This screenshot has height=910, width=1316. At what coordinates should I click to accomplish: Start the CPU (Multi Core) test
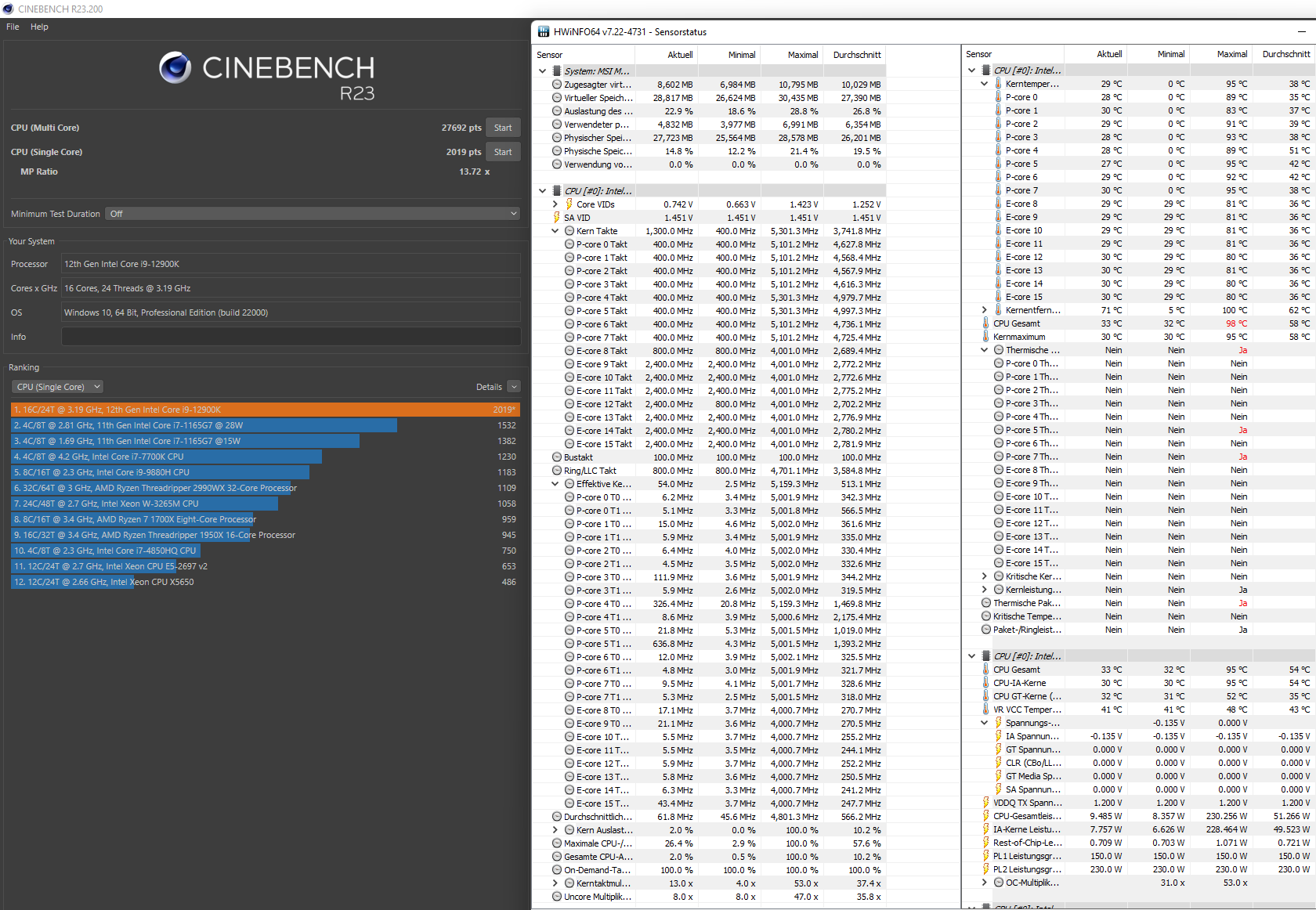pyautogui.click(x=503, y=128)
